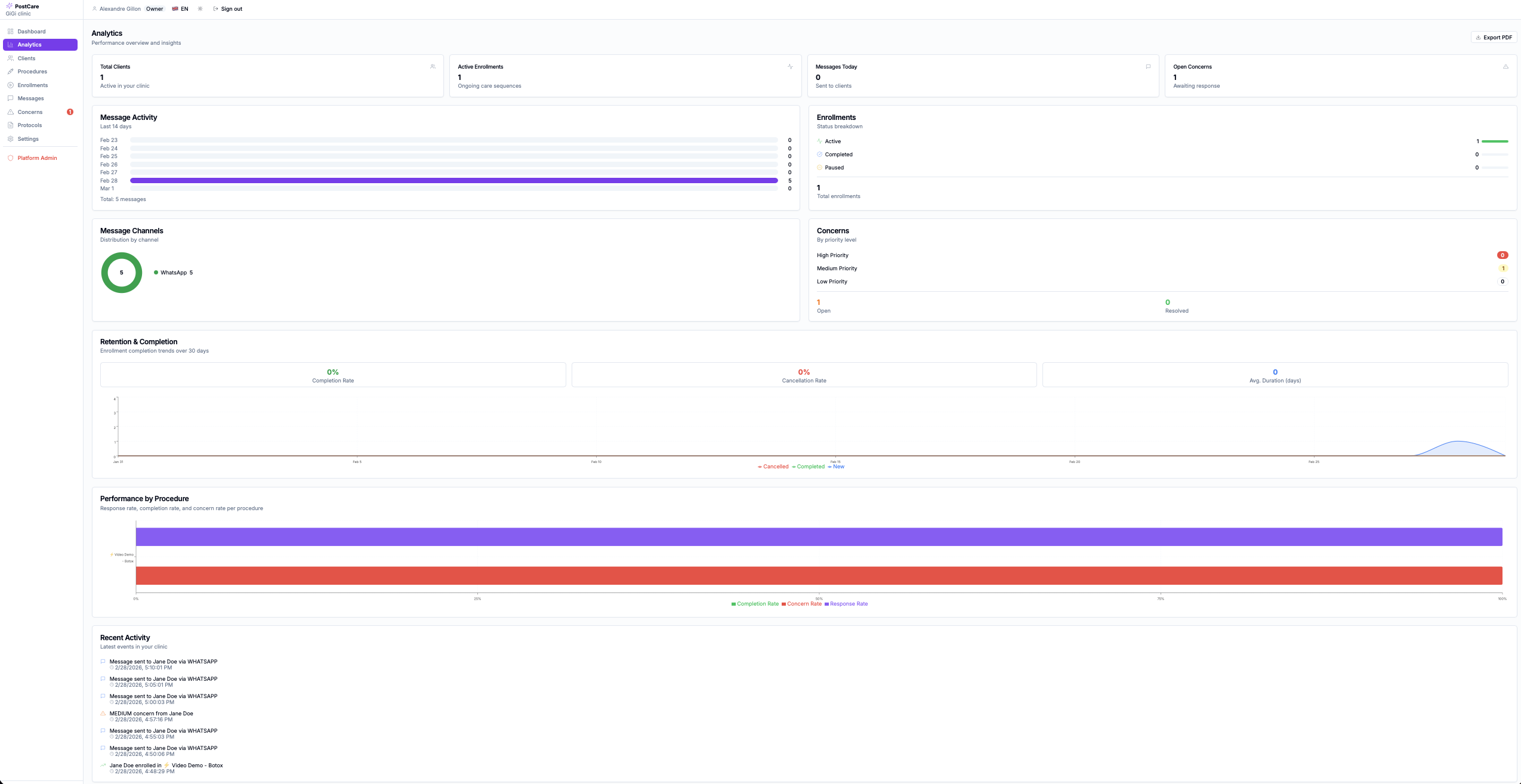The width and height of the screenshot is (1521, 784).
Task: Open the EN language selector
Action: [x=180, y=8]
